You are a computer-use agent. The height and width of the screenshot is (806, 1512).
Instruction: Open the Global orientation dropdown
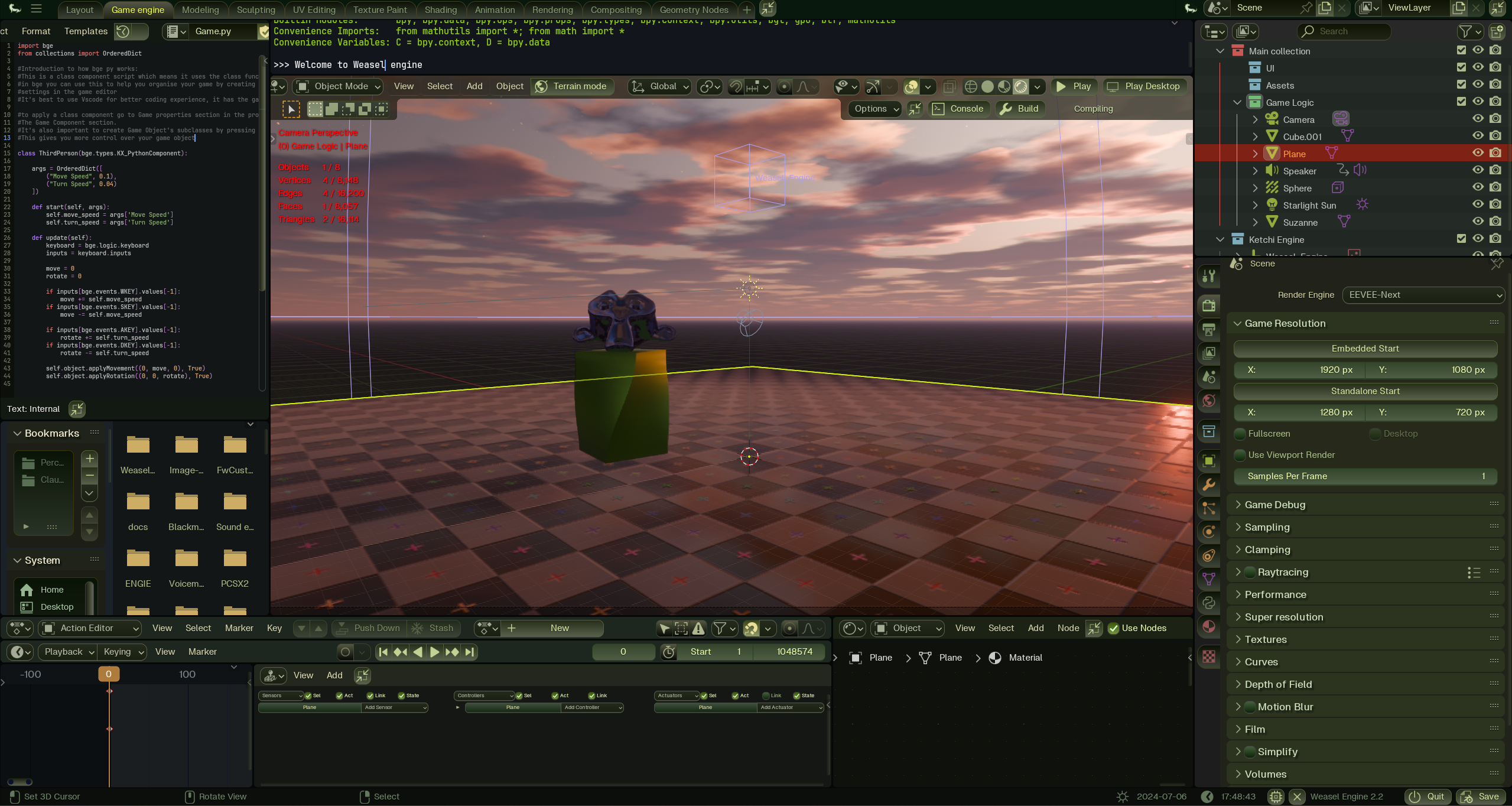(x=659, y=86)
